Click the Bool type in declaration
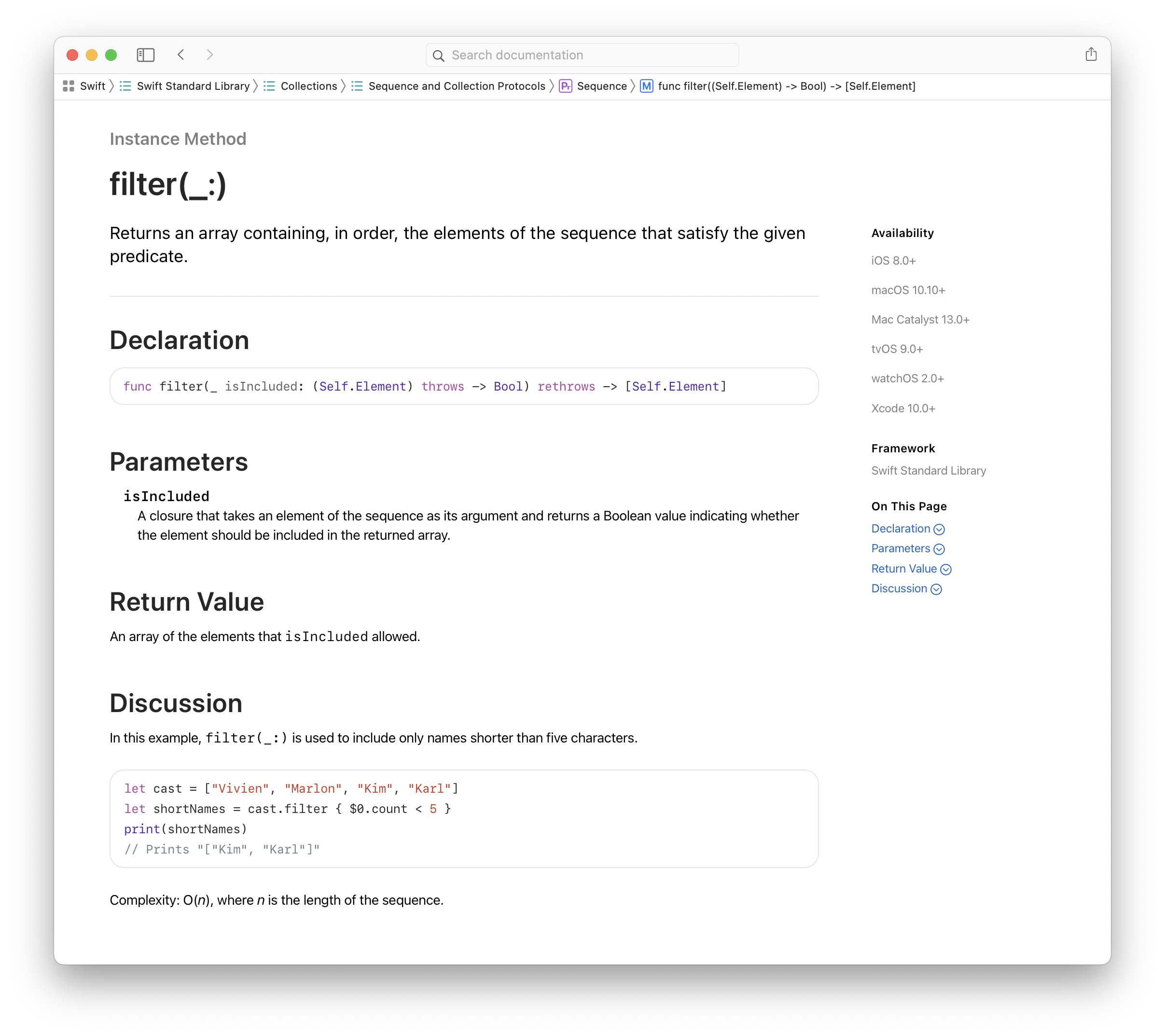1165x1036 pixels. tap(507, 387)
